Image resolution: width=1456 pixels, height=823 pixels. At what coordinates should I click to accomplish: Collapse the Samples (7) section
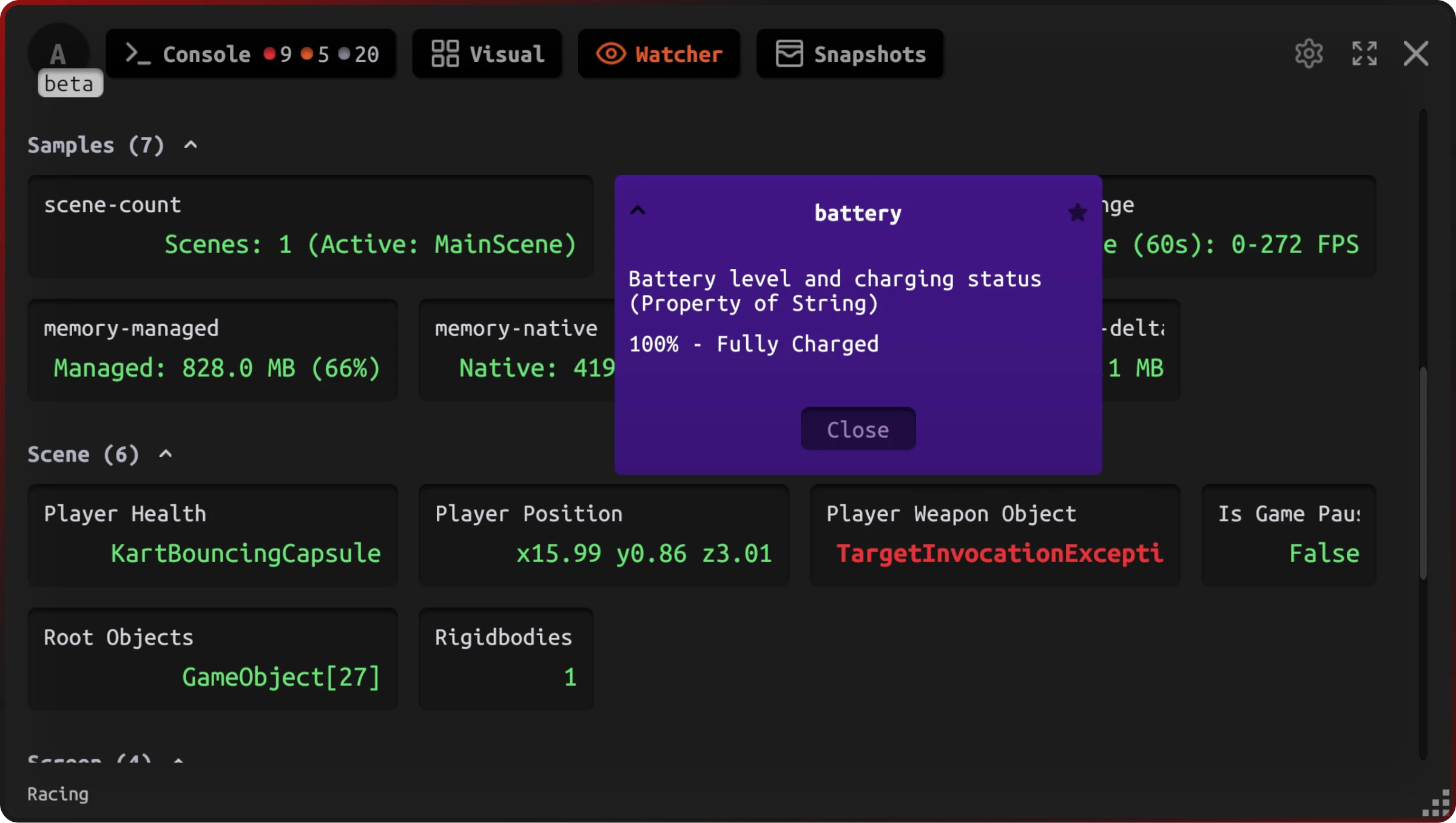(190, 145)
